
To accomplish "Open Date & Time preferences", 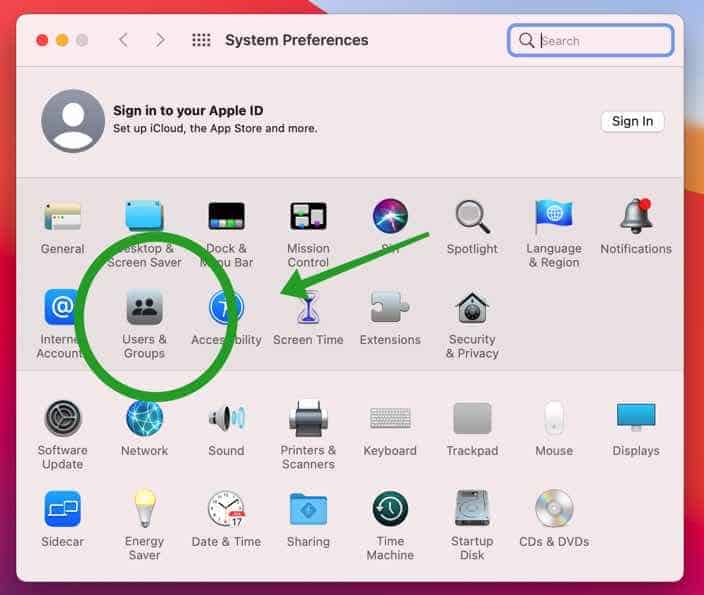I will (x=226, y=509).
